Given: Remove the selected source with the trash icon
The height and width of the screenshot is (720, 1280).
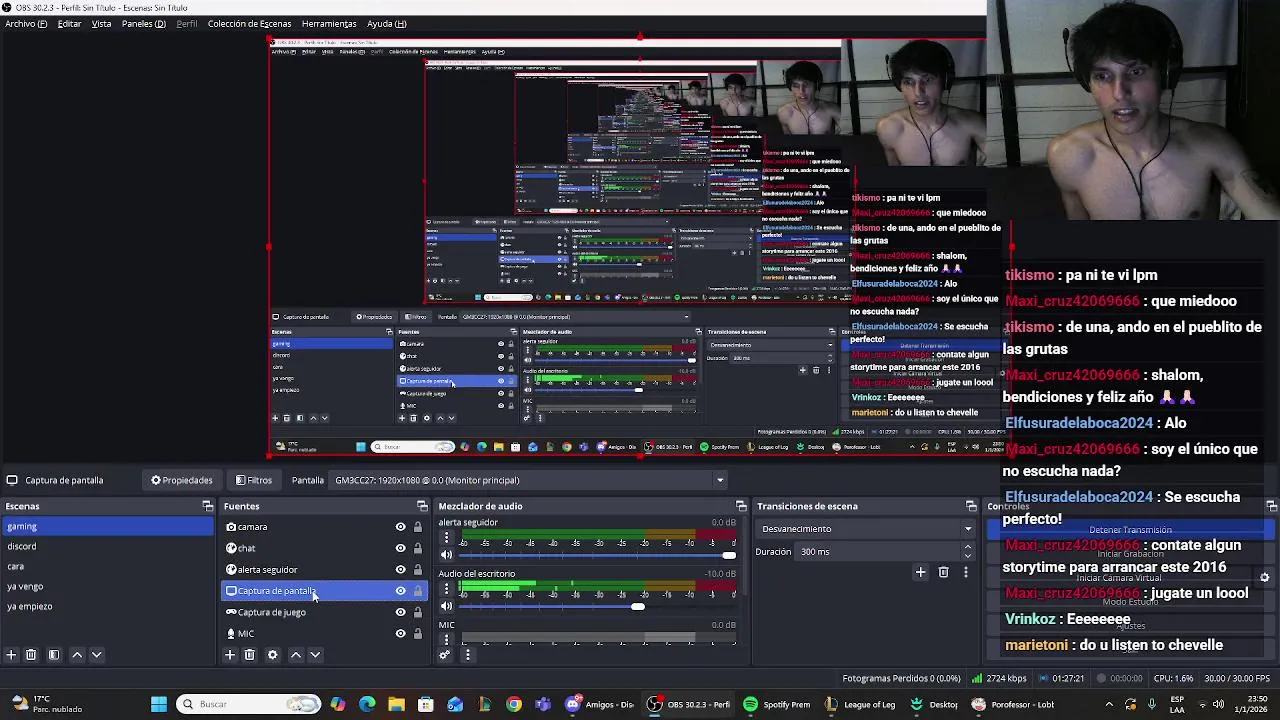Looking at the screenshot, I should point(250,655).
